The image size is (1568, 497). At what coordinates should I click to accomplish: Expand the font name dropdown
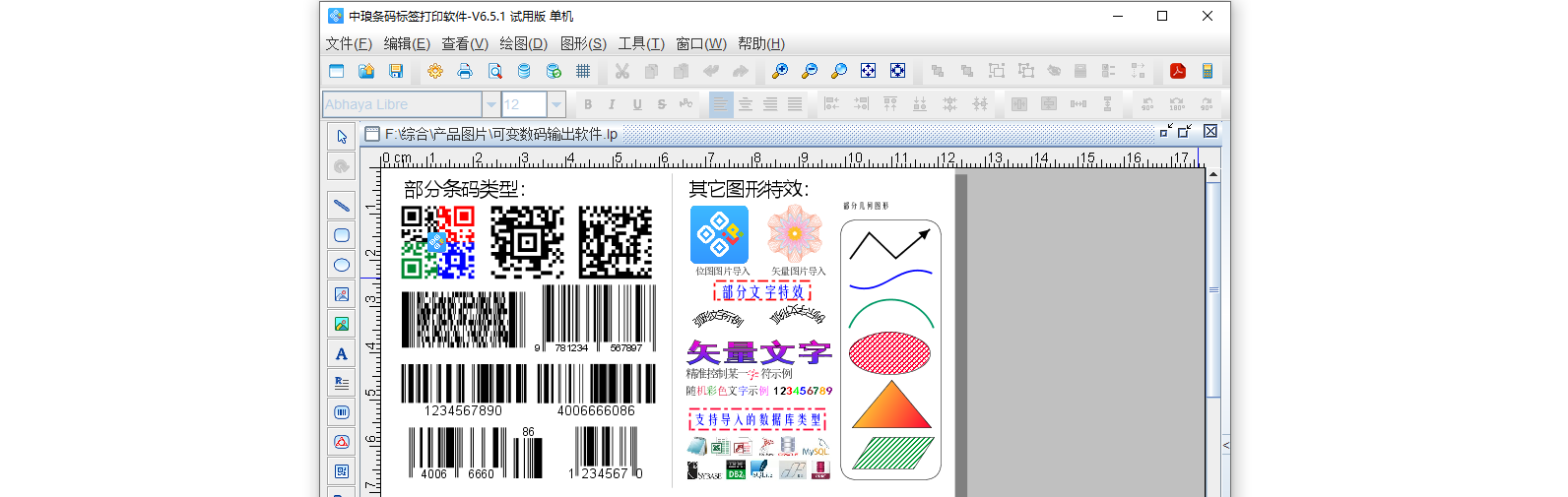point(490,104)
